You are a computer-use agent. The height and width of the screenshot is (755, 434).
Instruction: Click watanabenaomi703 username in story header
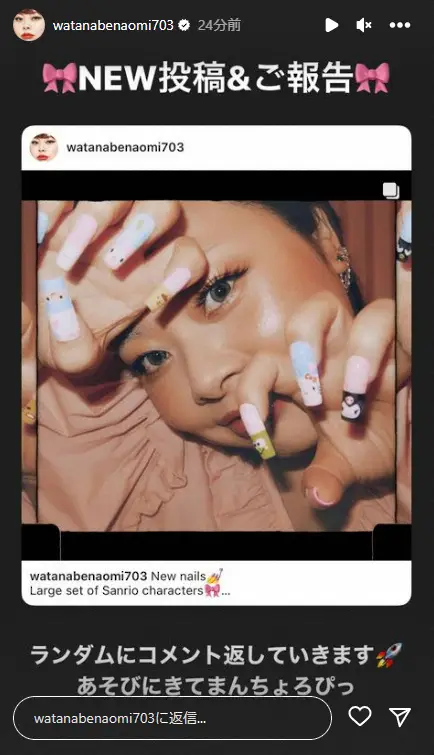(113, 25)
